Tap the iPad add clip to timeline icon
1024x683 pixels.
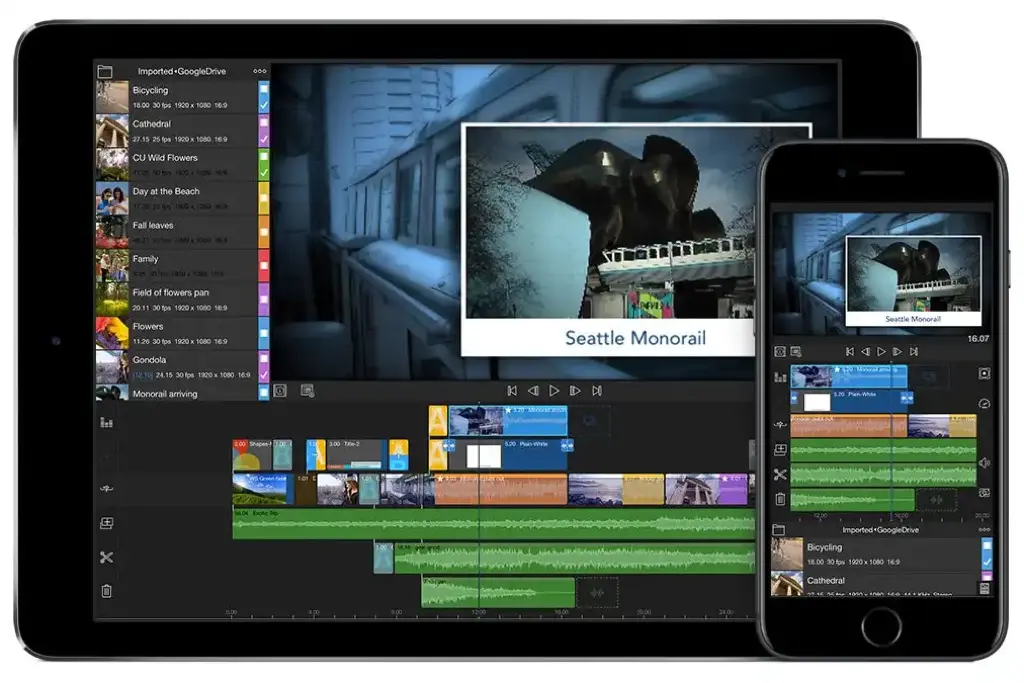(106, 523)
